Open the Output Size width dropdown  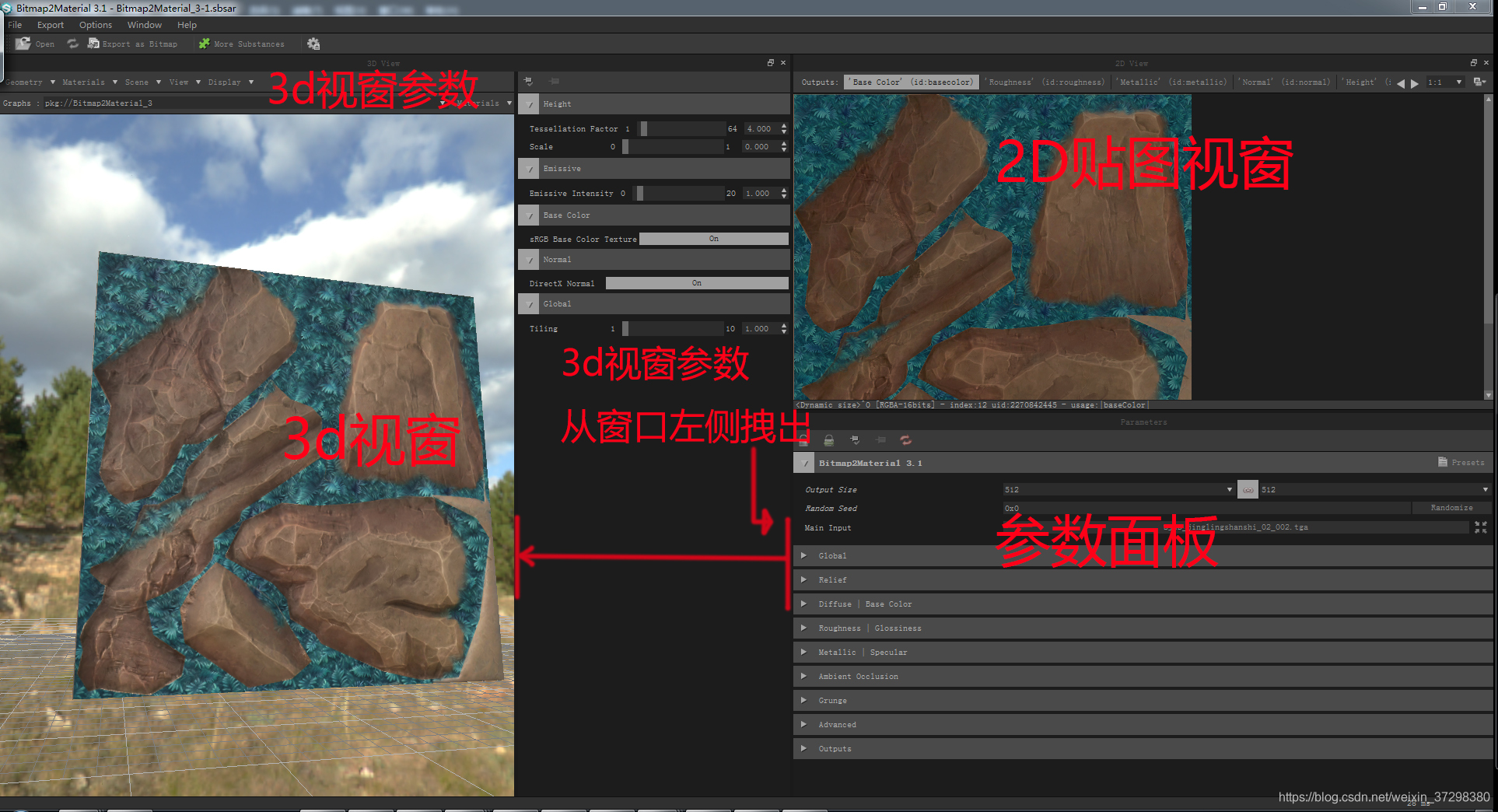point(1118,490)
